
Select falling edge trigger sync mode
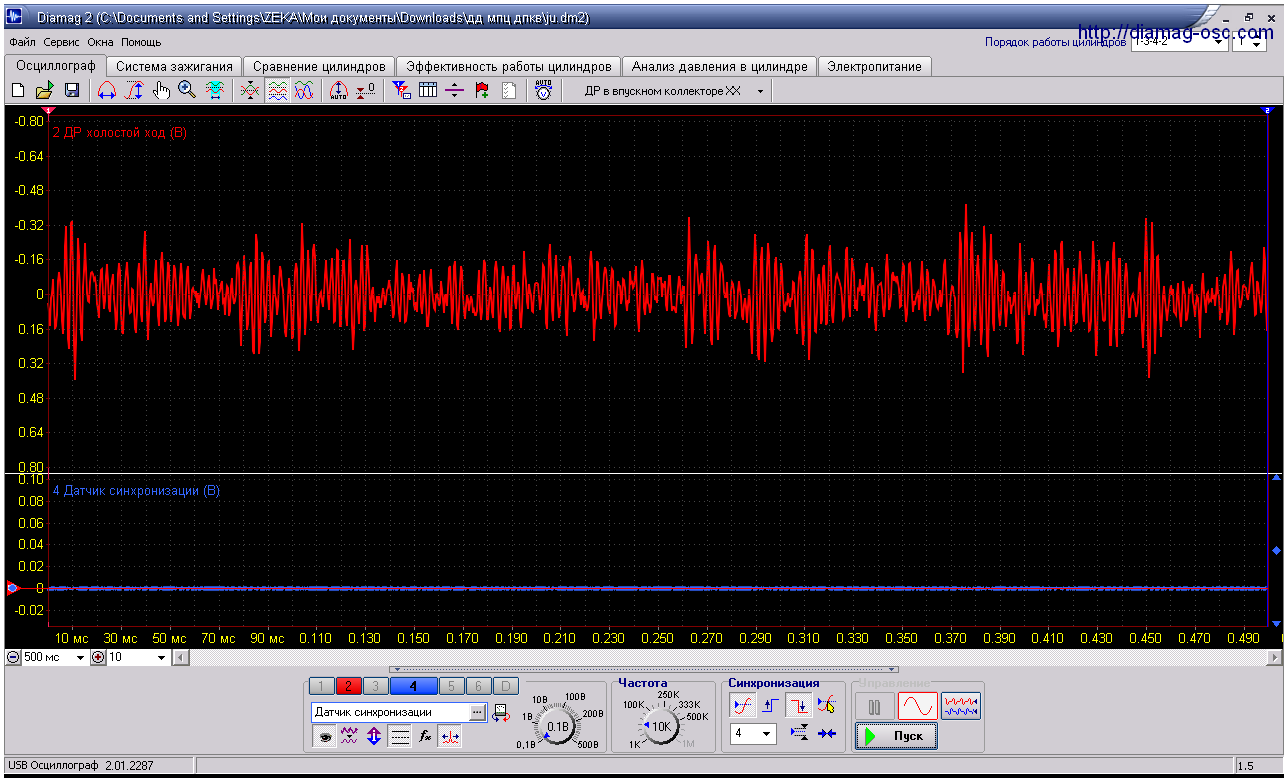(x=797, y=706)
